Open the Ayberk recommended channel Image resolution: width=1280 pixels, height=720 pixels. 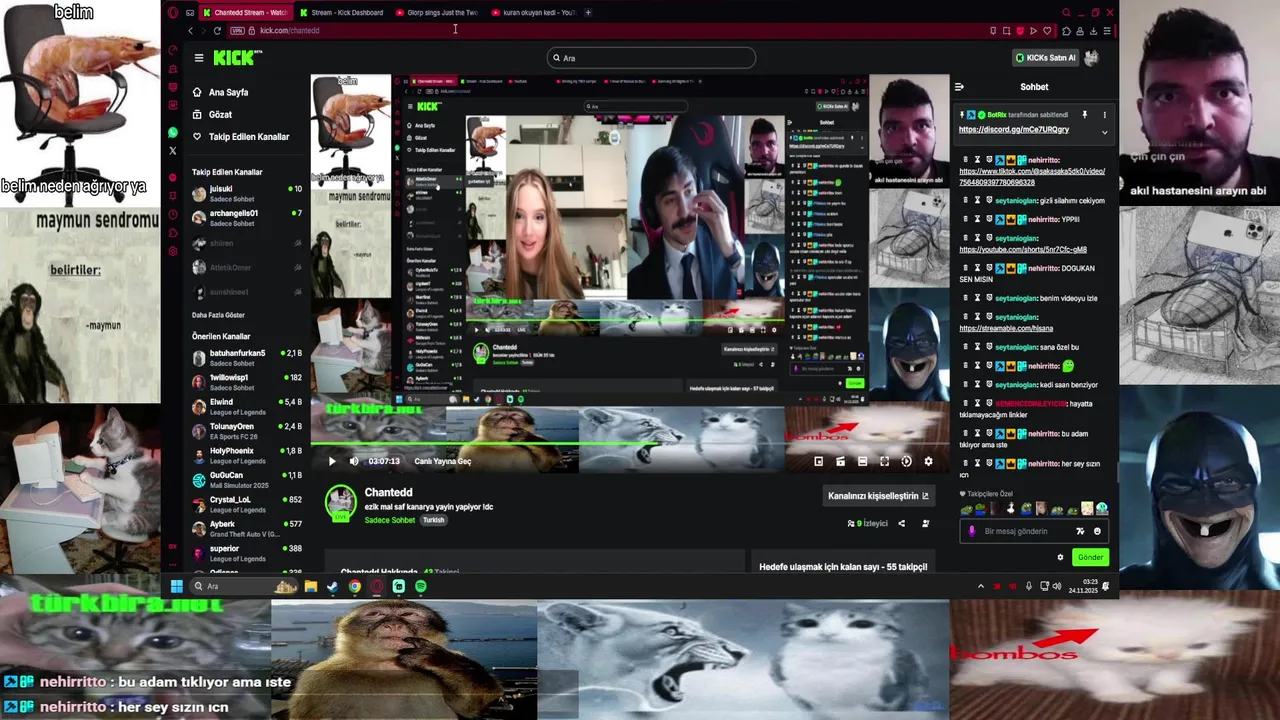point(247,528)
